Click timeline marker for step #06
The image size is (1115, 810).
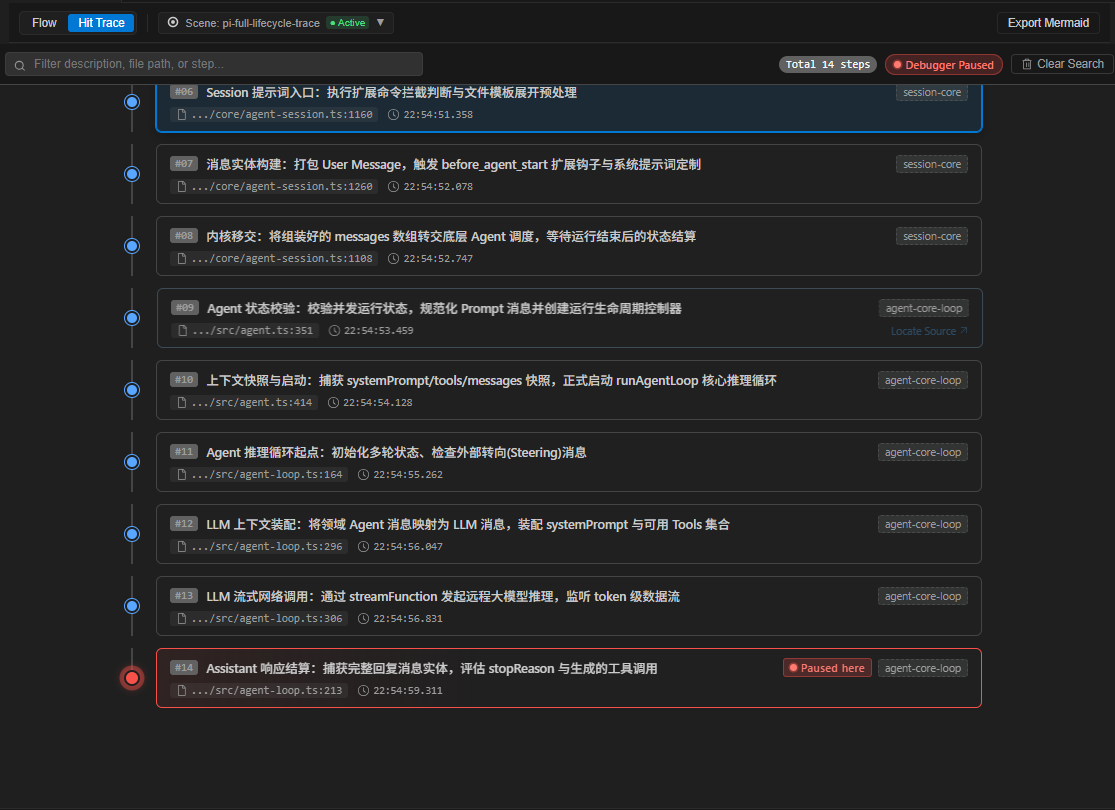pyautogui.click(x=132, y=102)
